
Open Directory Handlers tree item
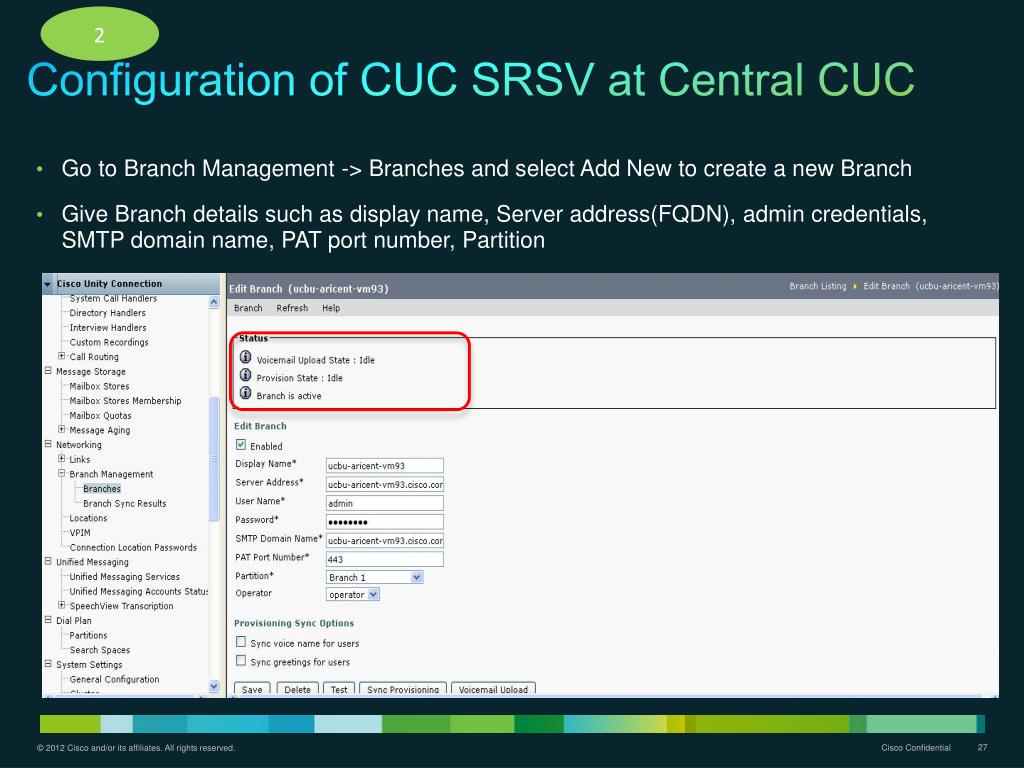[x=108, y=313]
